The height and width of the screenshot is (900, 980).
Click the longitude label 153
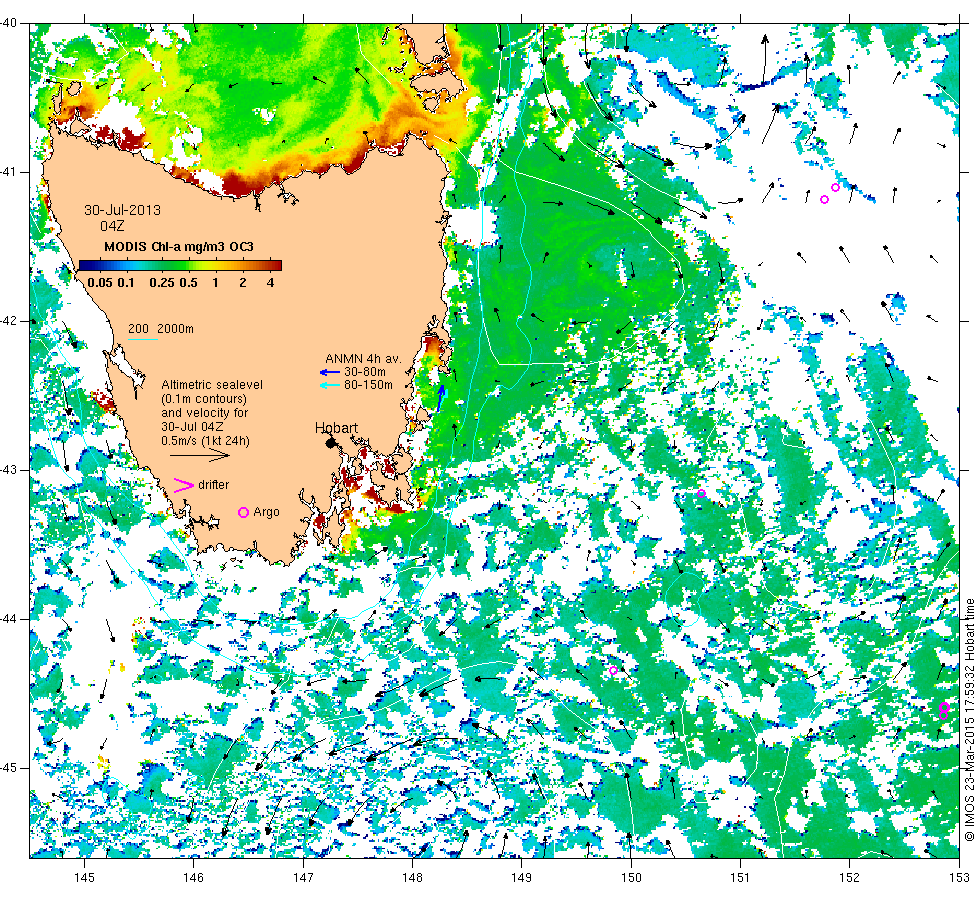pos(959,878)
